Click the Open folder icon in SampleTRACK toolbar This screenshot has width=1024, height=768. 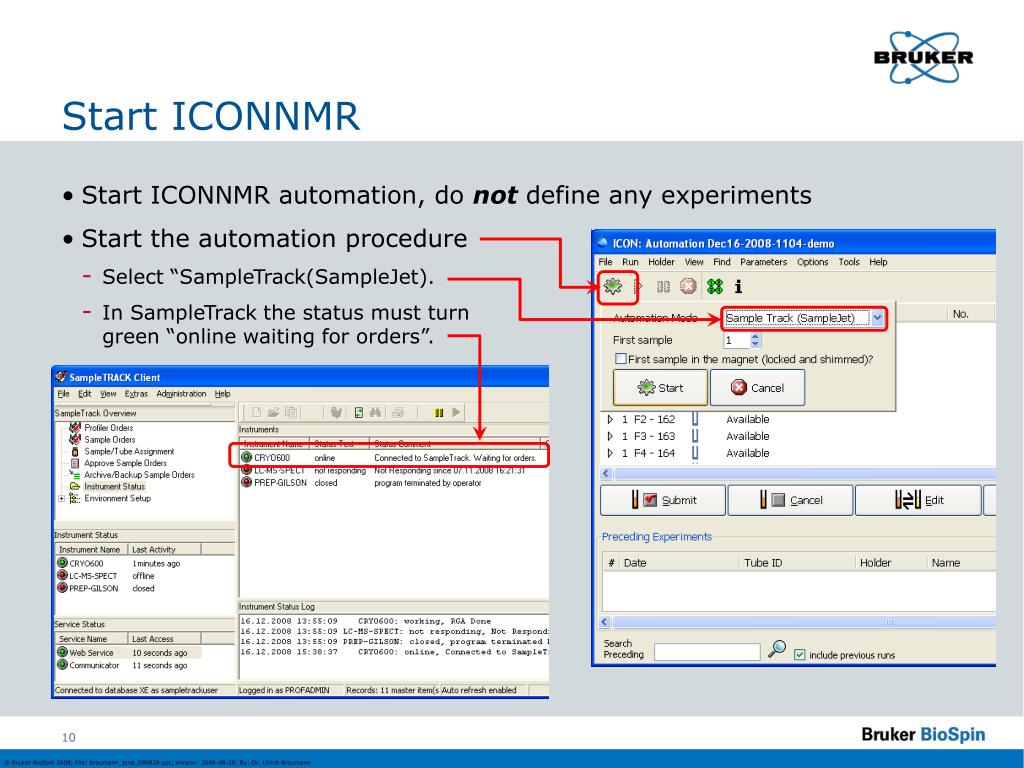pyautogui.click(x=274, y=412)
